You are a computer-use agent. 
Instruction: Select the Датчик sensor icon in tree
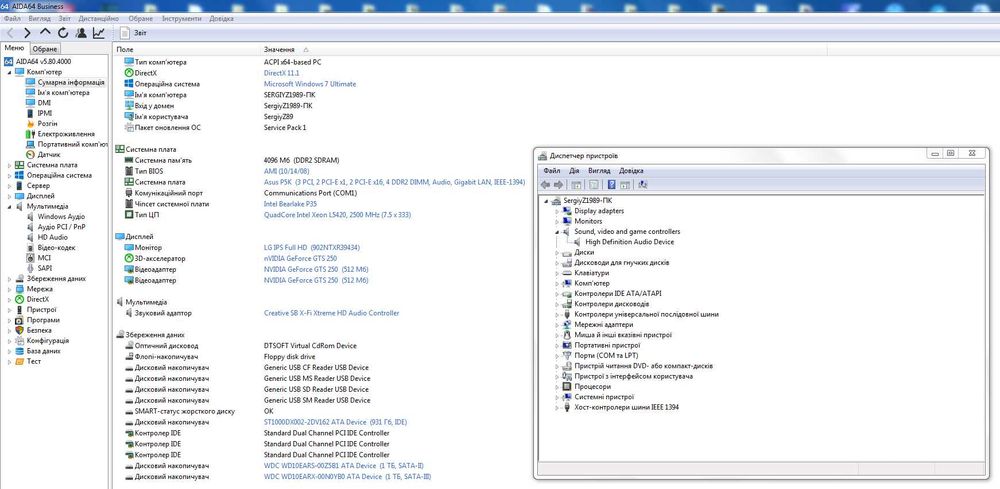click(31, 154)
